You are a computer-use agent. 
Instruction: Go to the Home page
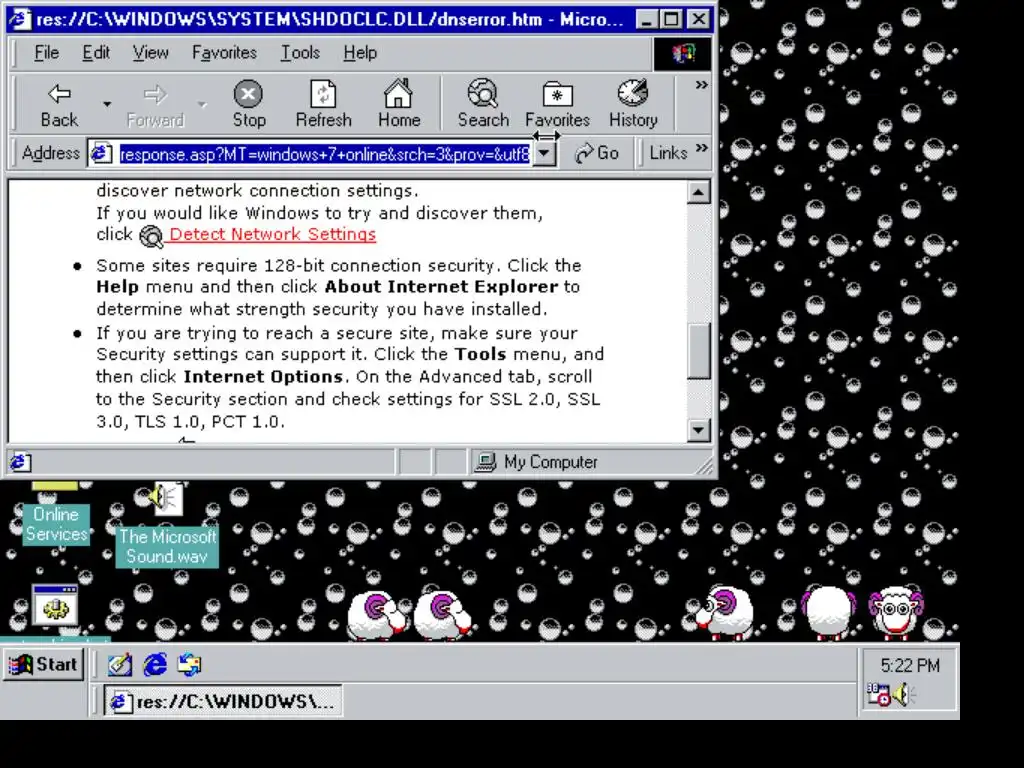pyautogui.click(x=398, y=104)
